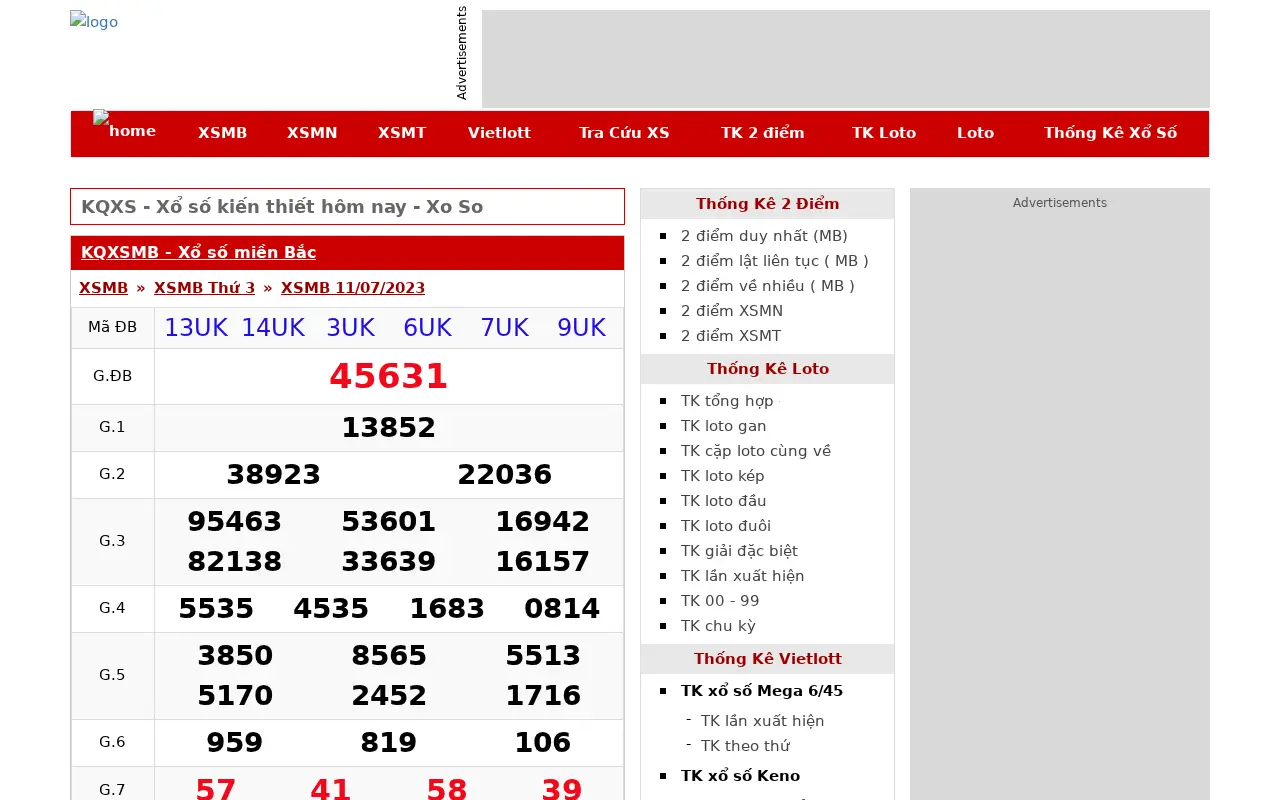Screen dimensions: 1280x800
Task: Open the XSMB menu item
Action: pyautogui.click(x=222, y=133)
